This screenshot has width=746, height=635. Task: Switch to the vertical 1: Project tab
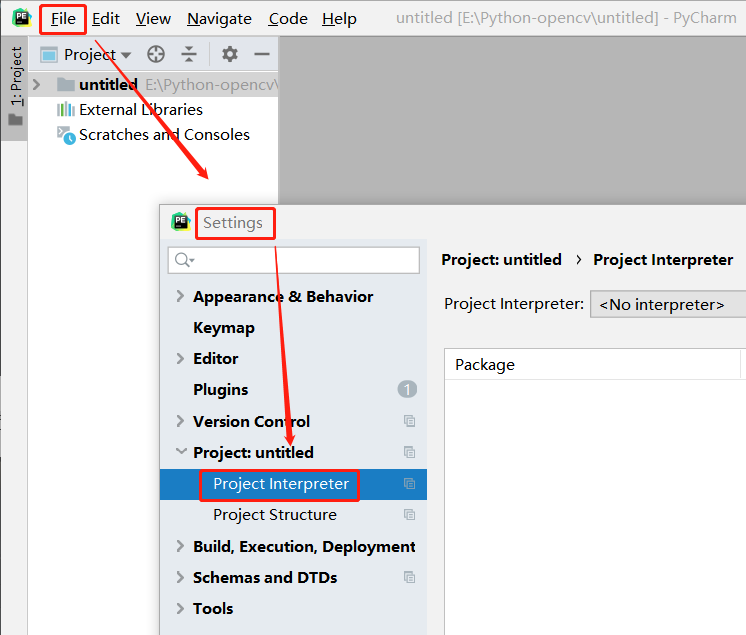pyautogui.click(x=15, y=77)
